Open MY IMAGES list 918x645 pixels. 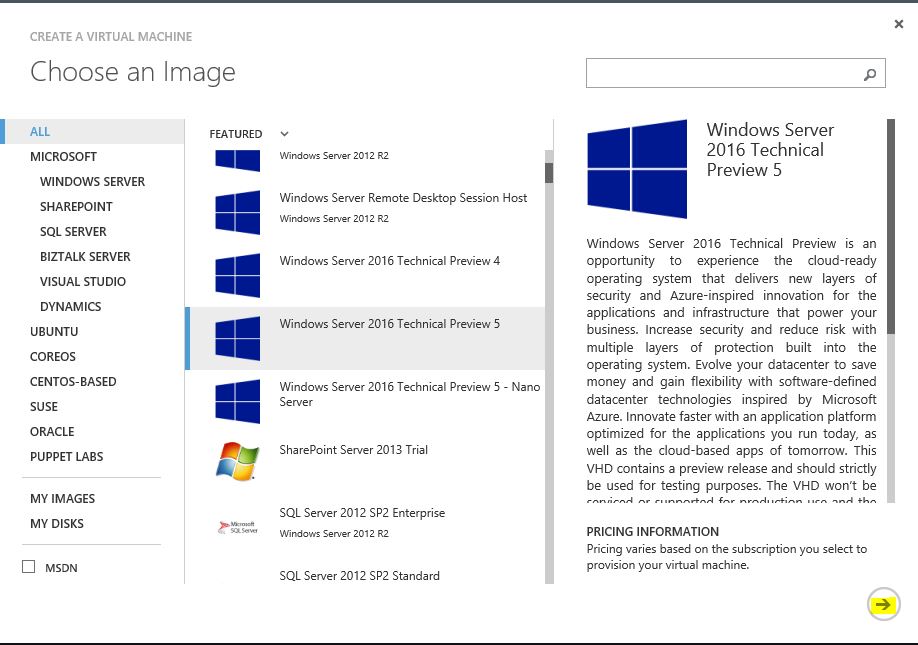pos(63,499)
